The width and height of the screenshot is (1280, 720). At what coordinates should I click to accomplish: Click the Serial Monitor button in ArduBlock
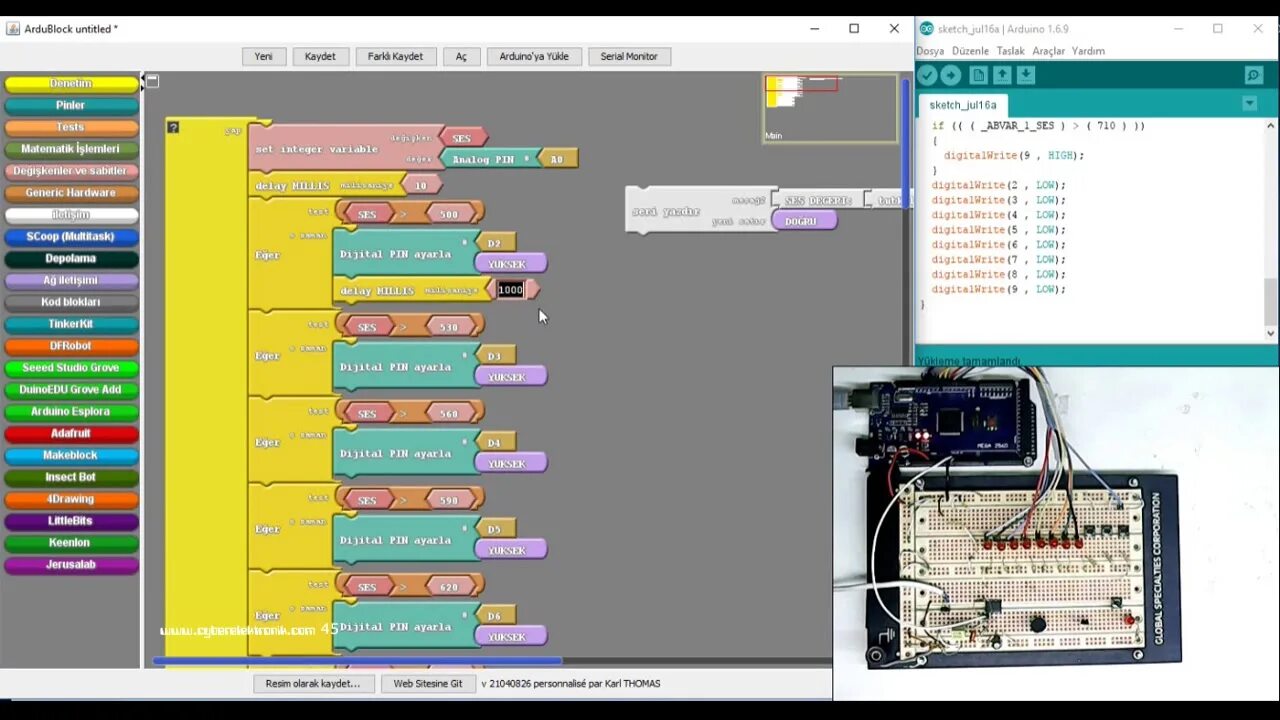pyautogui.click(x=629, y=57)
